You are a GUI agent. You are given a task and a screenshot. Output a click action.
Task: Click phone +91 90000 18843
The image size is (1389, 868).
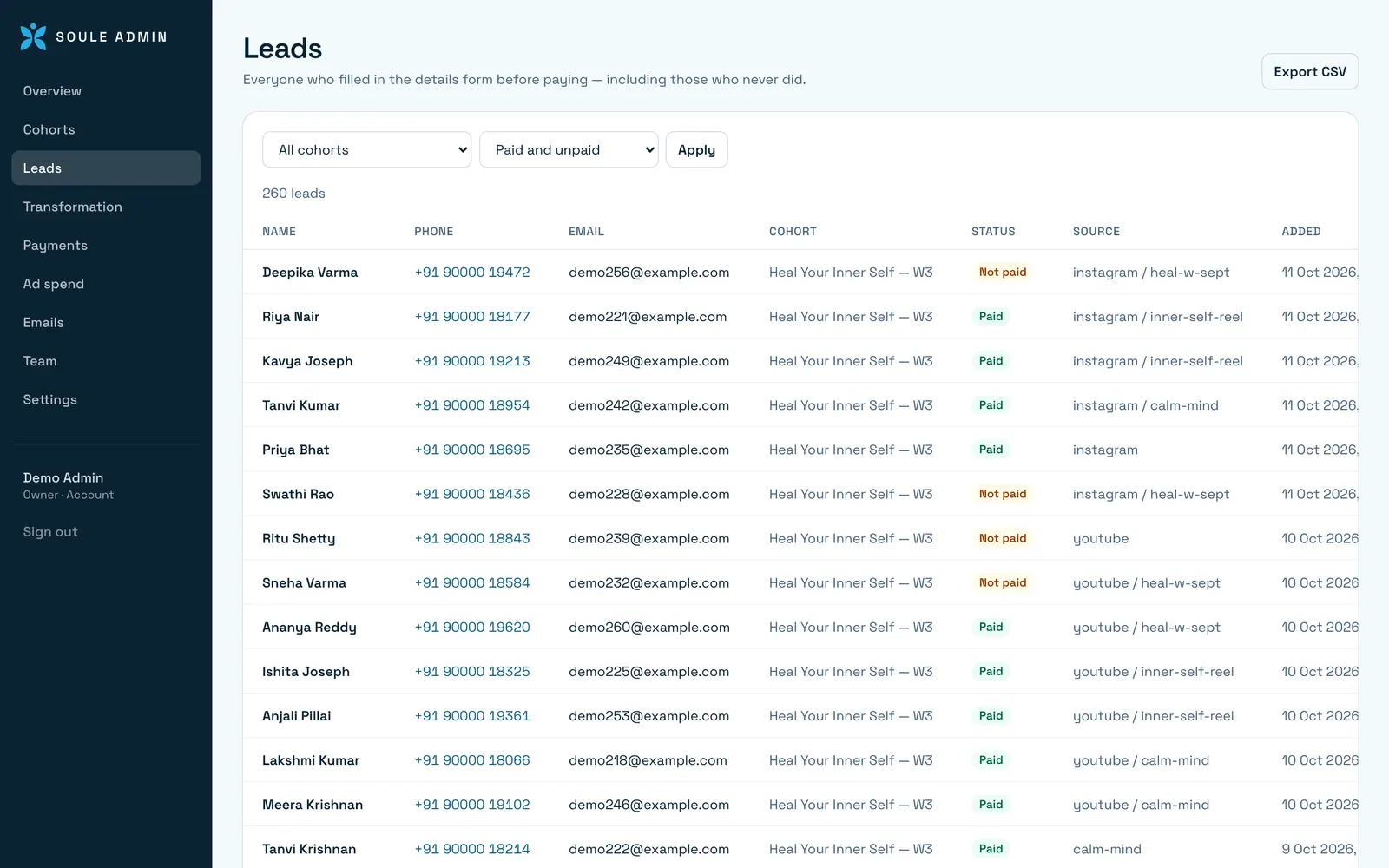click(472, 538)
